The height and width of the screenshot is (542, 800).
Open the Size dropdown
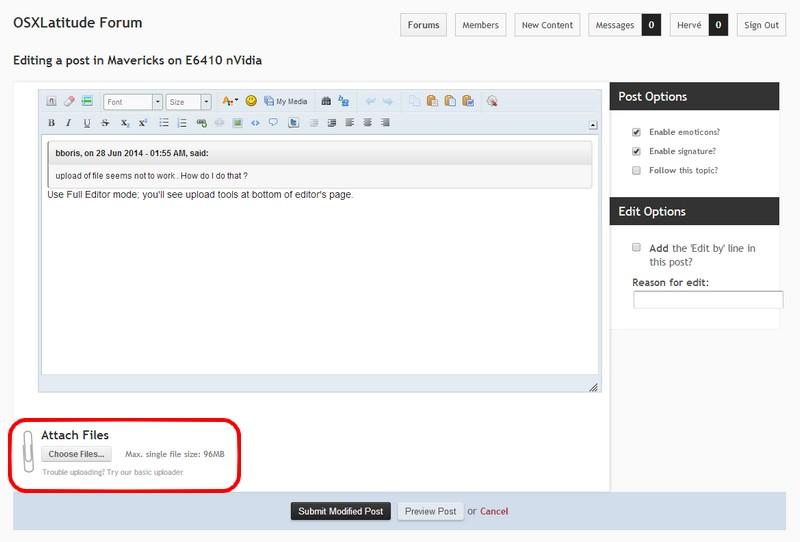coord(188,102)
